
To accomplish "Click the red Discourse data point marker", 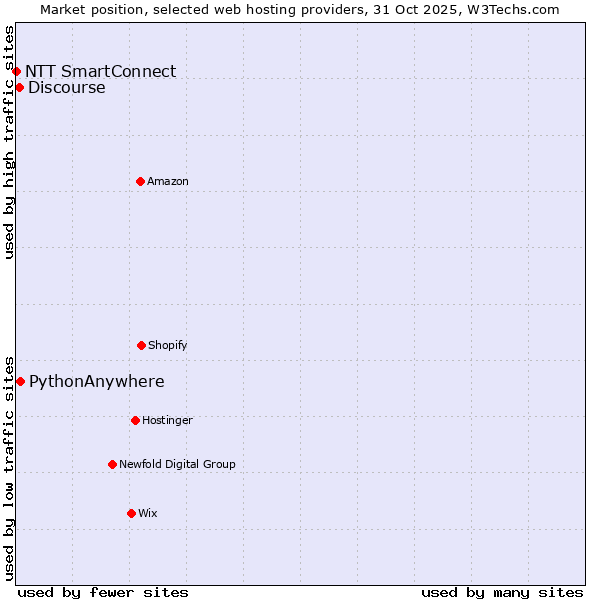I will 19,87.
